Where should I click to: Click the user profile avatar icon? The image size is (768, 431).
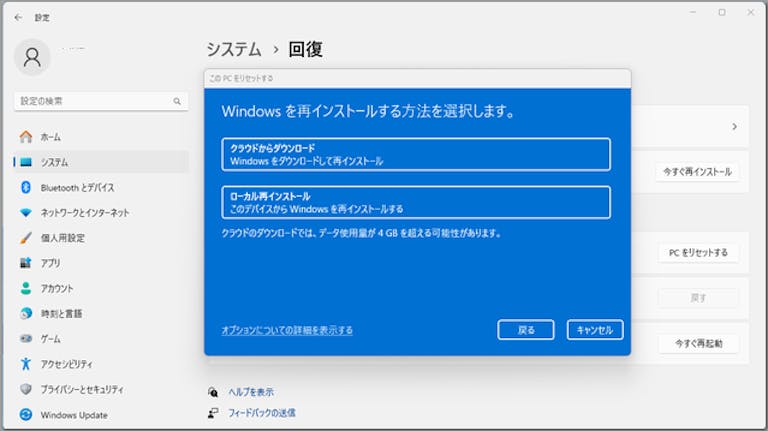[x=32, y=57]
